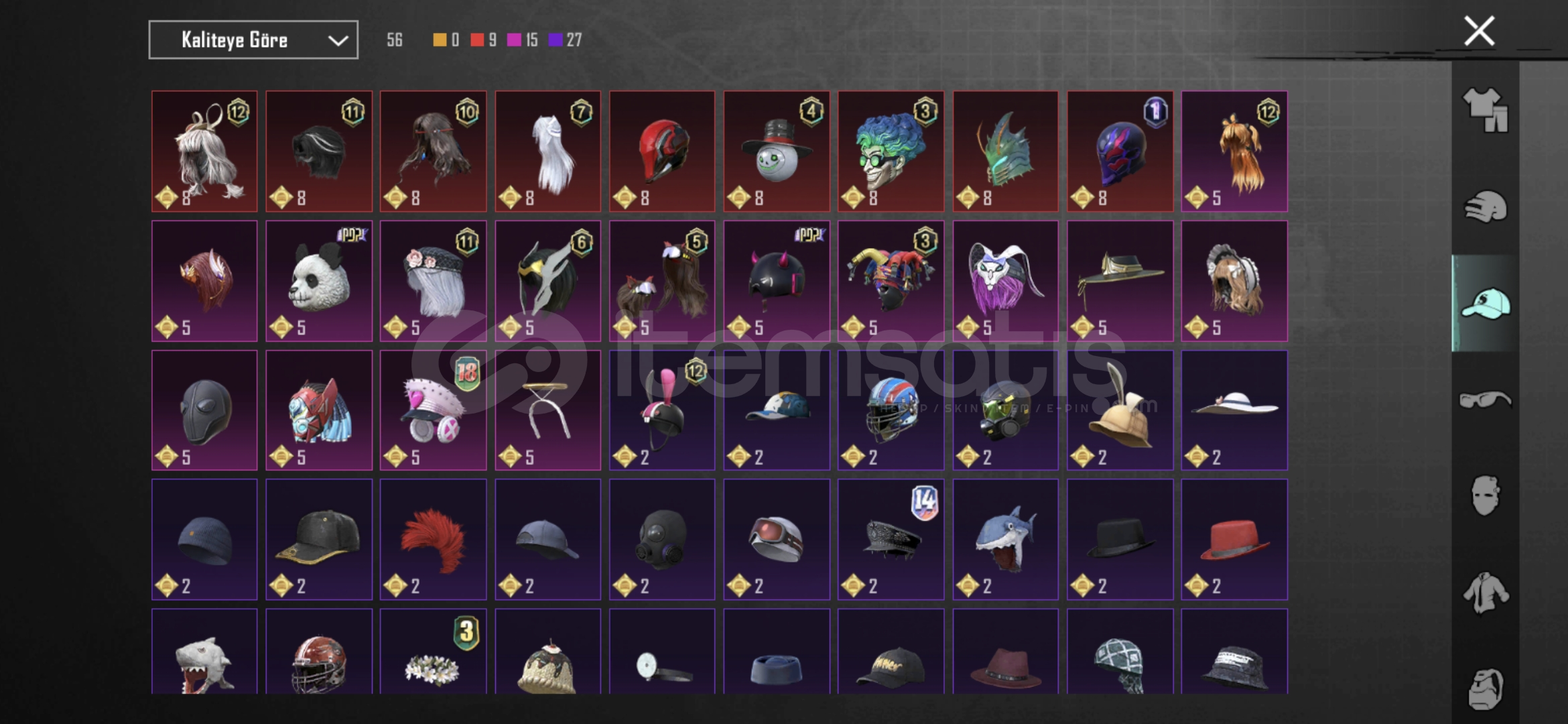Pick the red motorcycle helmet item

pyautogui.click(x=662, y=152)
